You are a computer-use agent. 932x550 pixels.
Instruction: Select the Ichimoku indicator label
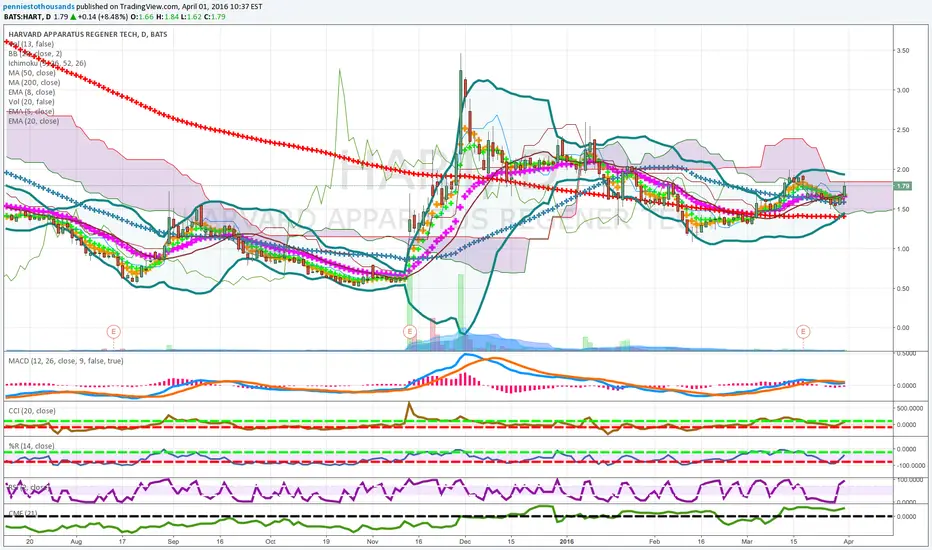tap(47, 63)
